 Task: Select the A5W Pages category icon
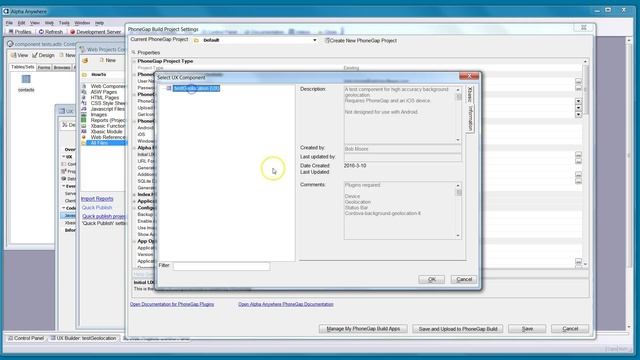[84, 92]
